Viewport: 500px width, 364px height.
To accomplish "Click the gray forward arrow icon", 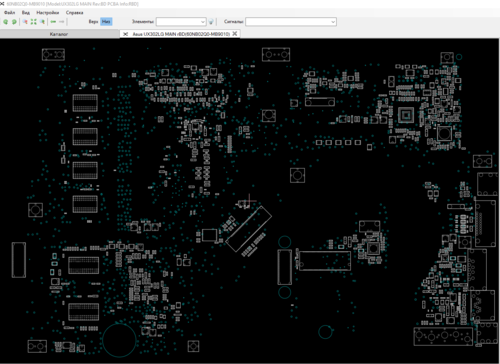I will pyautogui.click(x=62, y=22).
